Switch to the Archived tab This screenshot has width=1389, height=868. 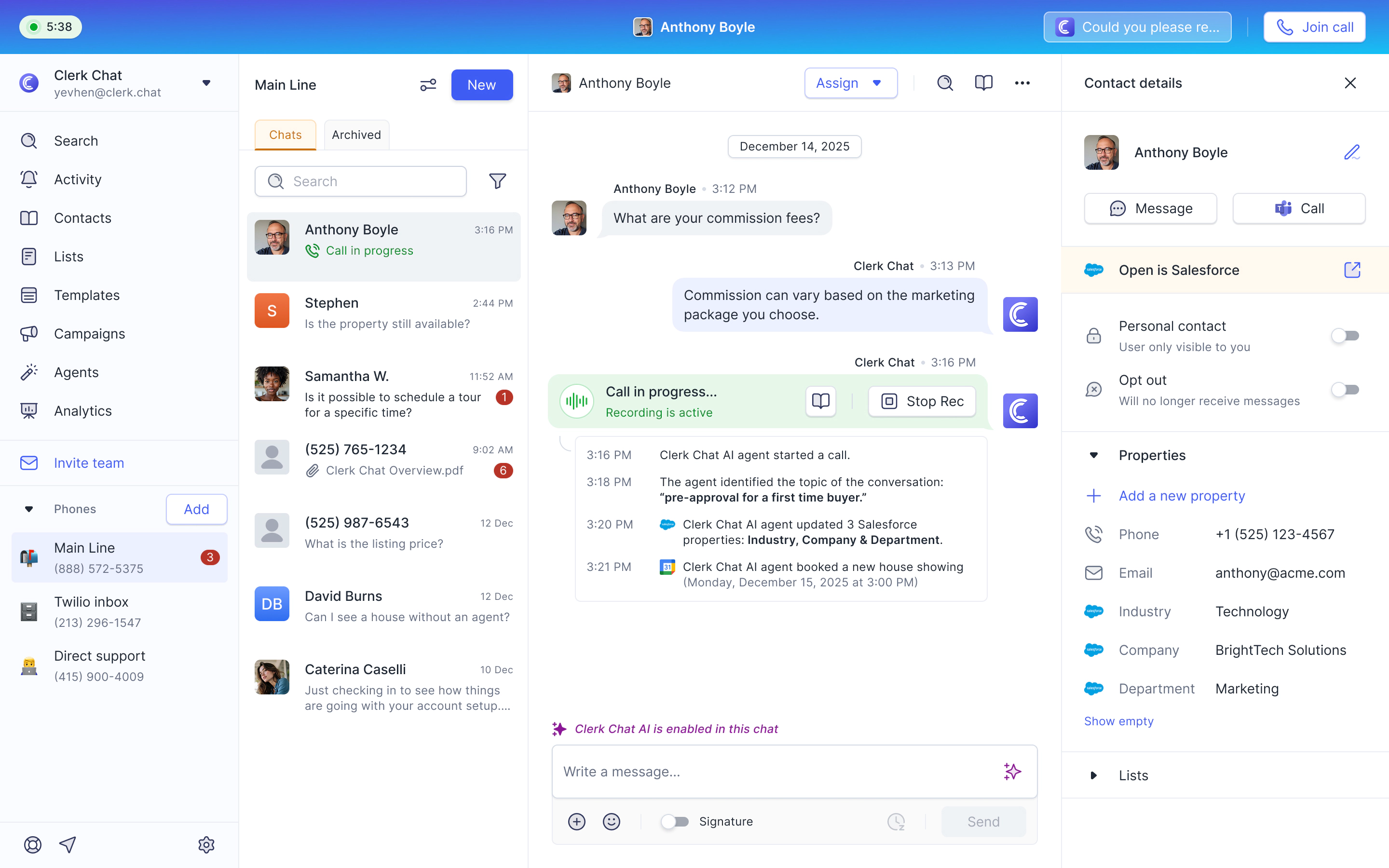pyautogui.click(x=356, y=135)
